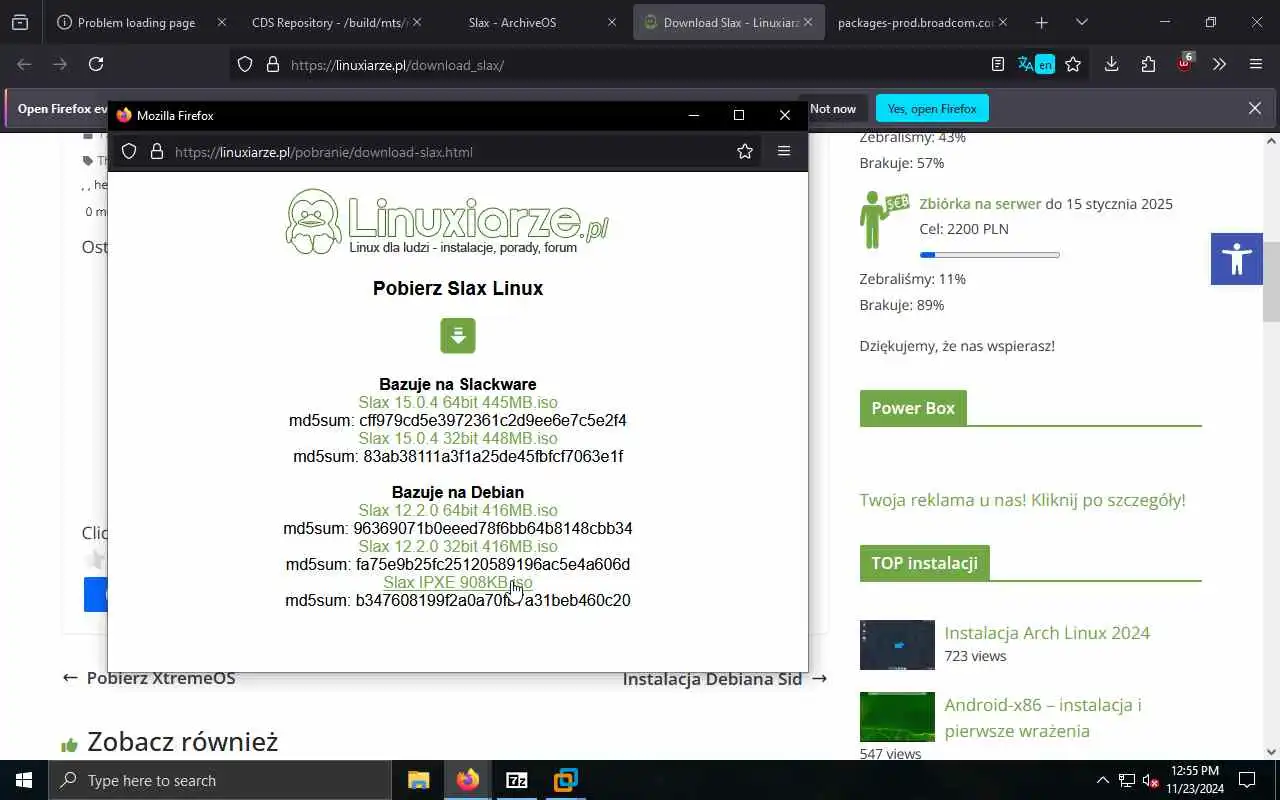Click the Linuxiarze.pl logo in popup
The width and height of the screenshot is (1280, 800).
pos(447,221)
